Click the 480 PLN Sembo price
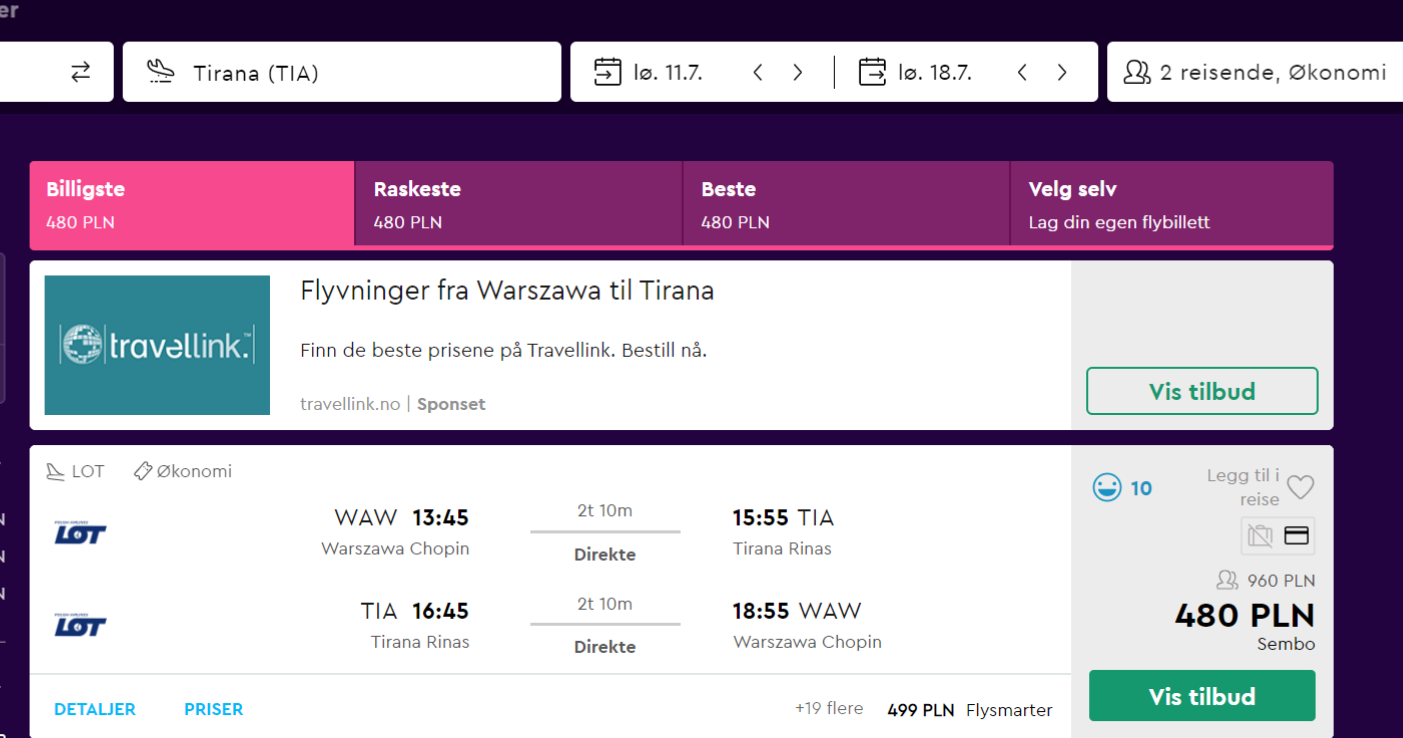 (x=1245, y=615)
